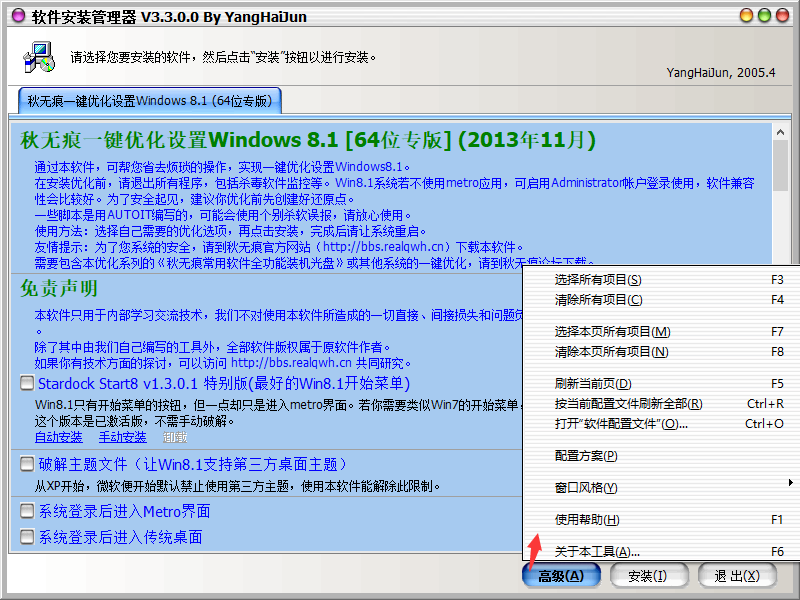Click the 高级(A) button
This screenshot has height=600, width=800.
[561, 576]
